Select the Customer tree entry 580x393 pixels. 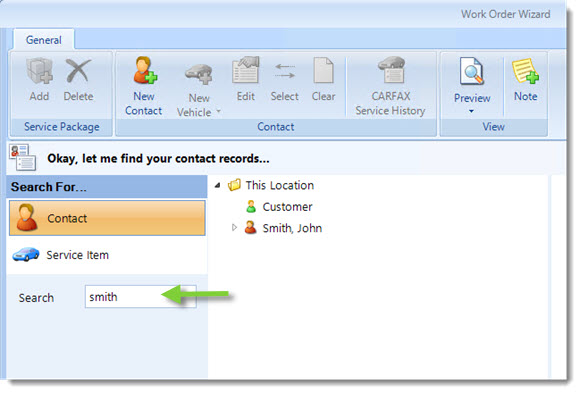click(287, 207)
